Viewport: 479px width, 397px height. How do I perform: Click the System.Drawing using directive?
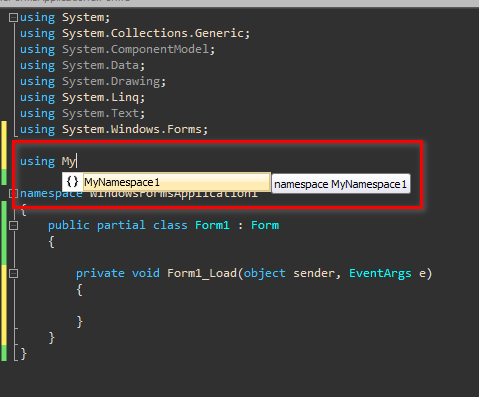[93, 81]
